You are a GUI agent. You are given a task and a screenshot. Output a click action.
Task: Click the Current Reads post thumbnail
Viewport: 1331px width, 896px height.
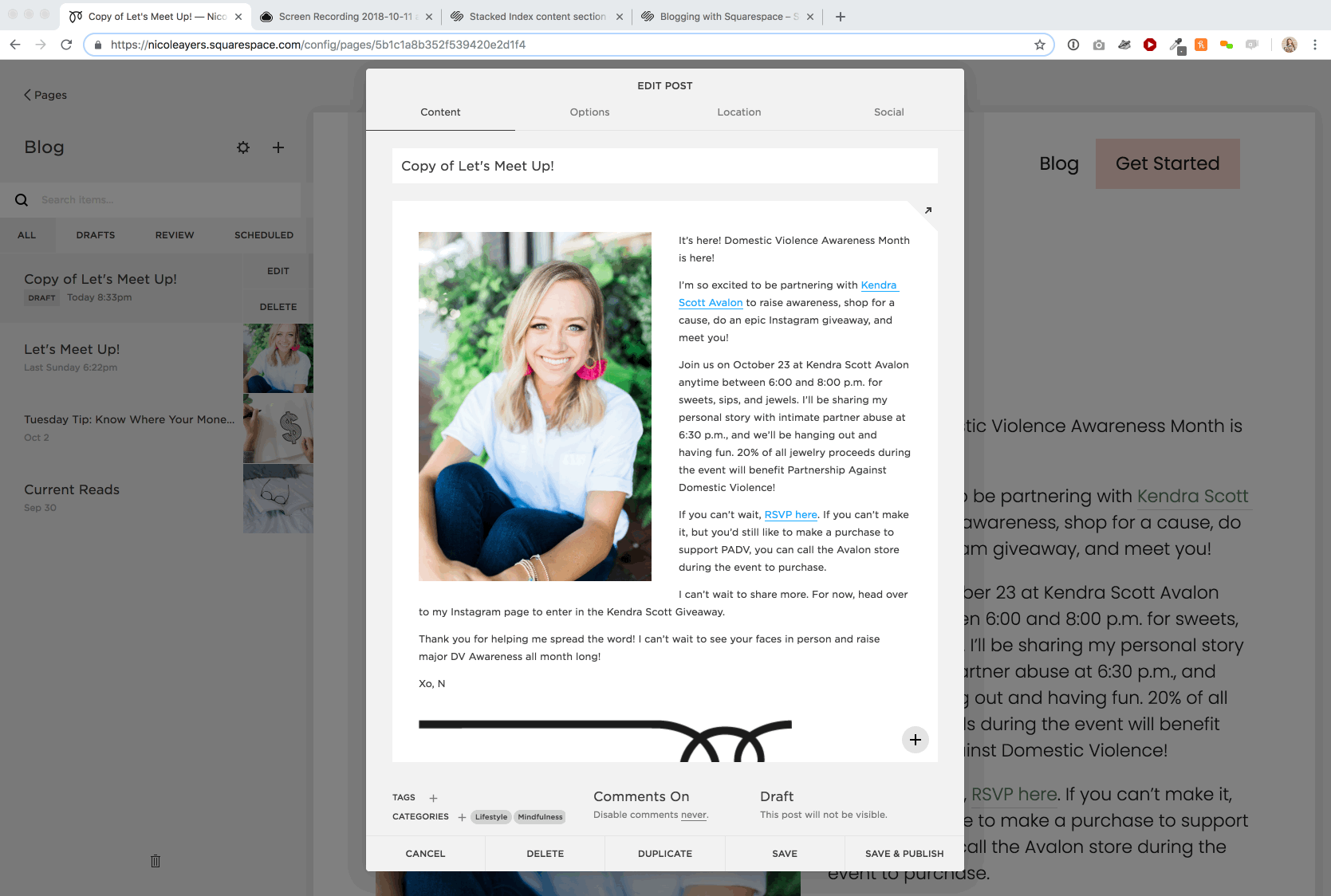pos(278,498)
